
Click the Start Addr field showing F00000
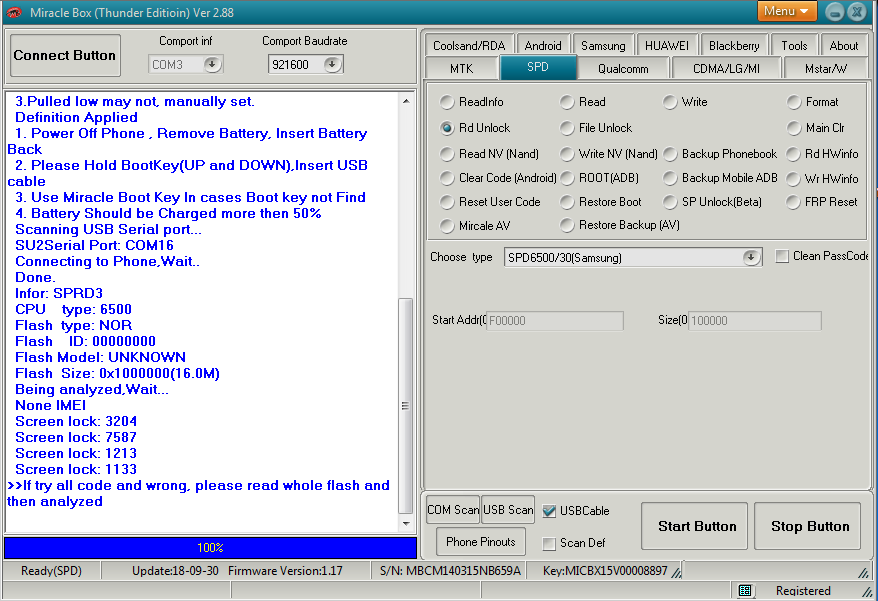[x=554, y=320]
